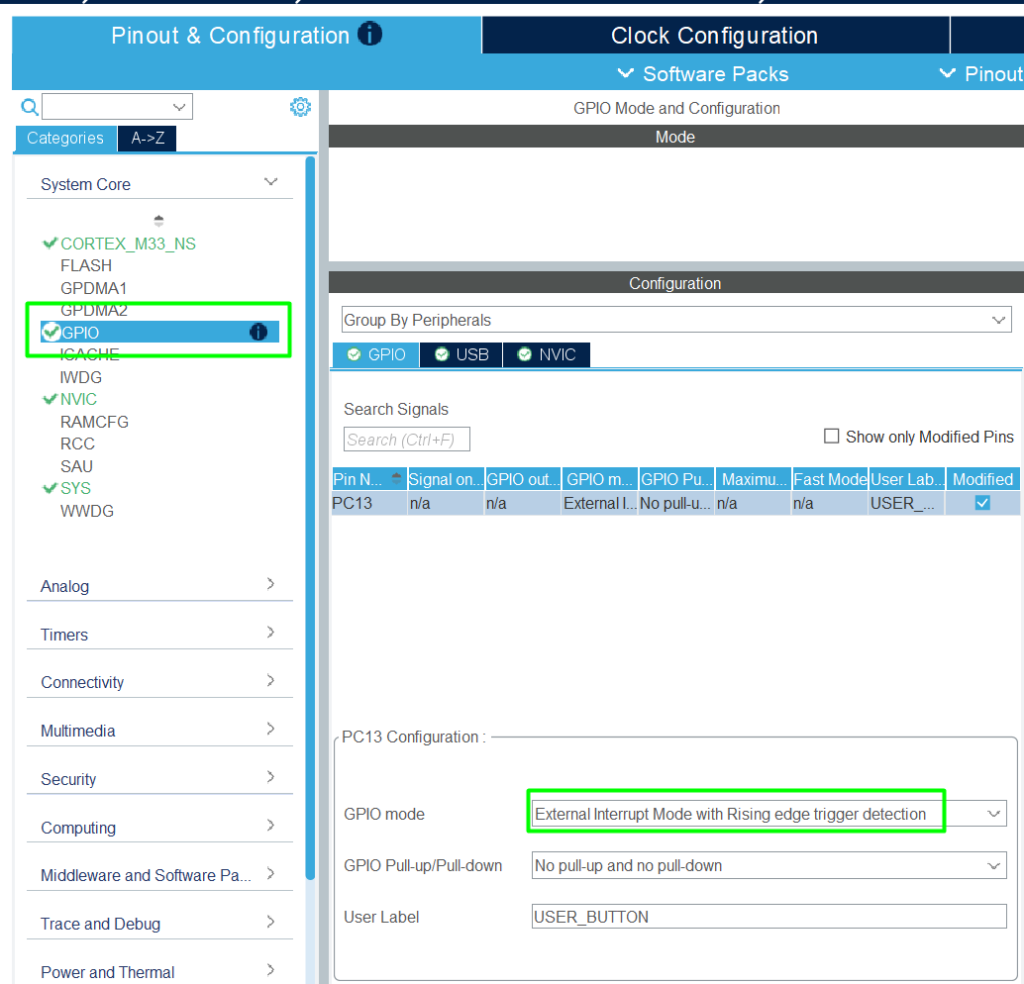1024x984 pixels.
Task: Switch to the Clock Configuration tab
Action: coord(714,36)
